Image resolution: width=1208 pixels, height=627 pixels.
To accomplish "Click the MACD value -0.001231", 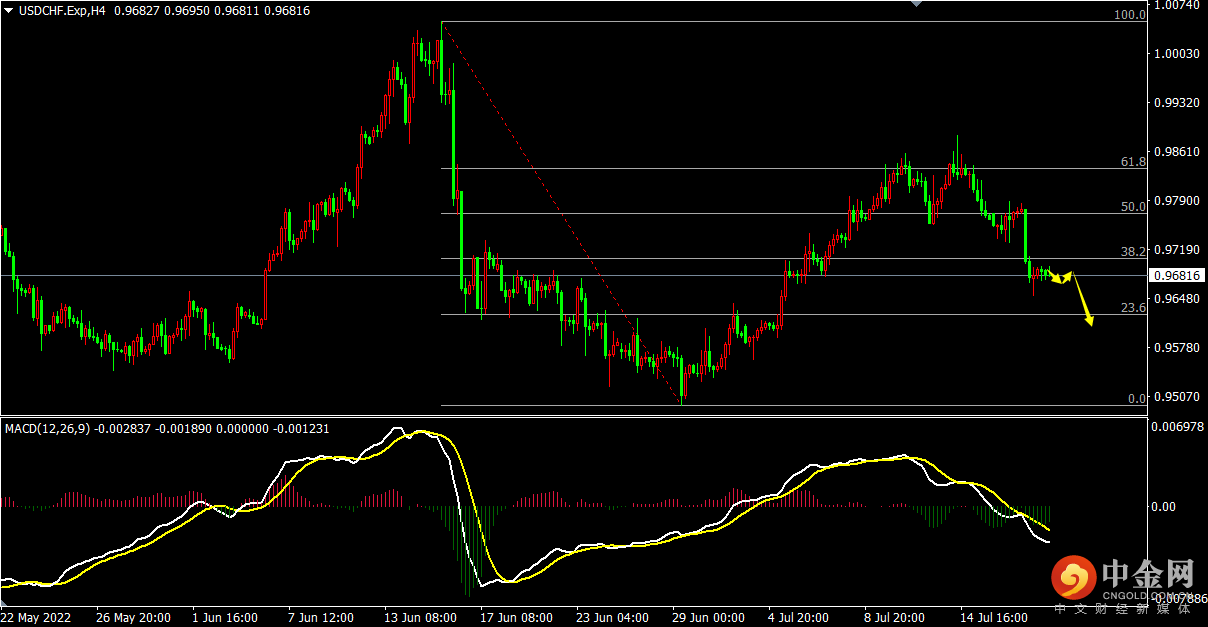I will (x=301, y=428).
